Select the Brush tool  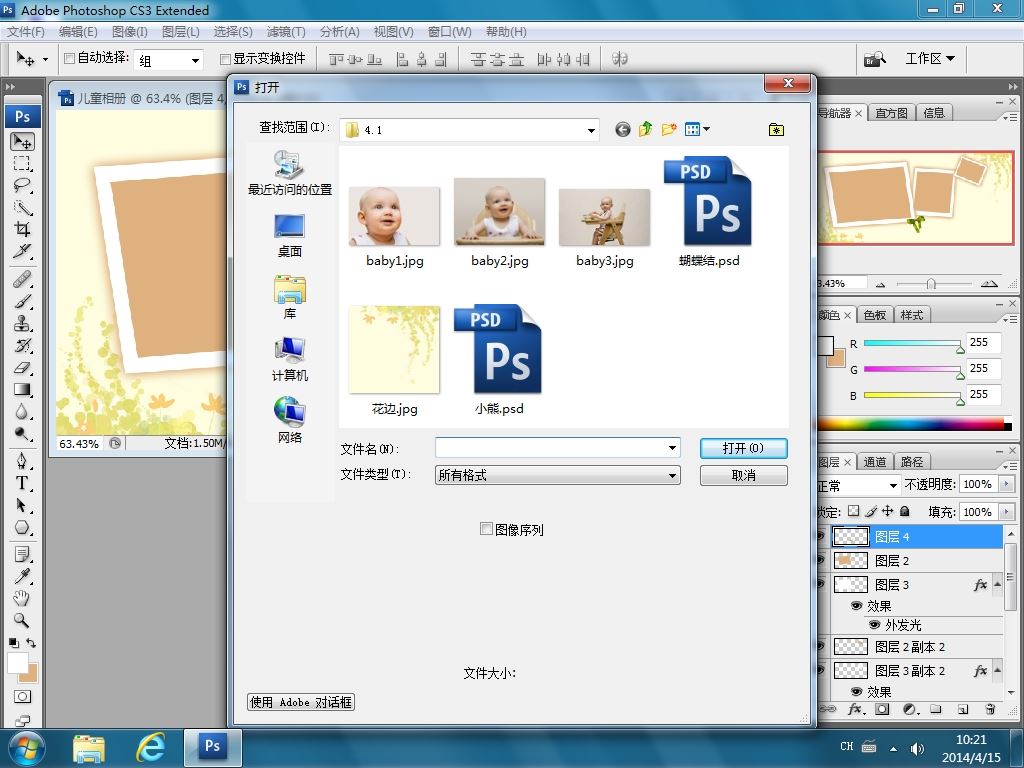(x=22, y=302)
